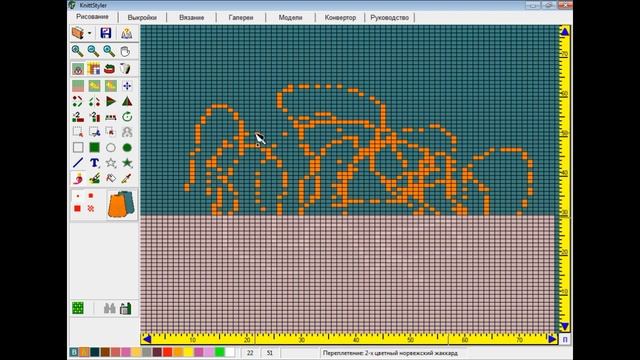Click the status bar value 51
640x360 pixels.
pyautogui.click(x=269, y=353)
